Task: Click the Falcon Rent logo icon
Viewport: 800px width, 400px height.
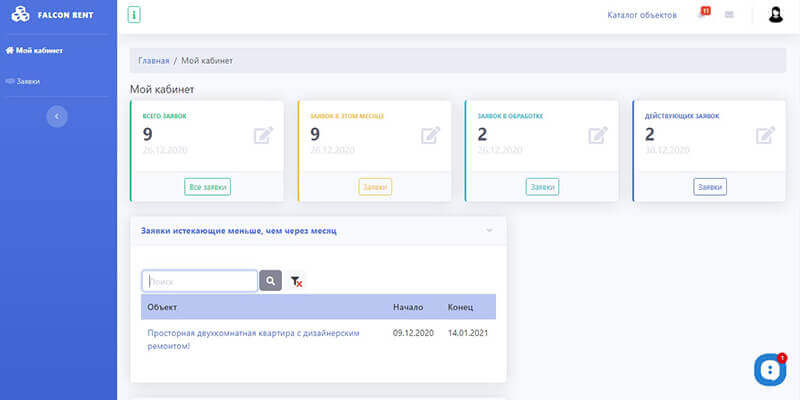Action: tap(20, 14)
